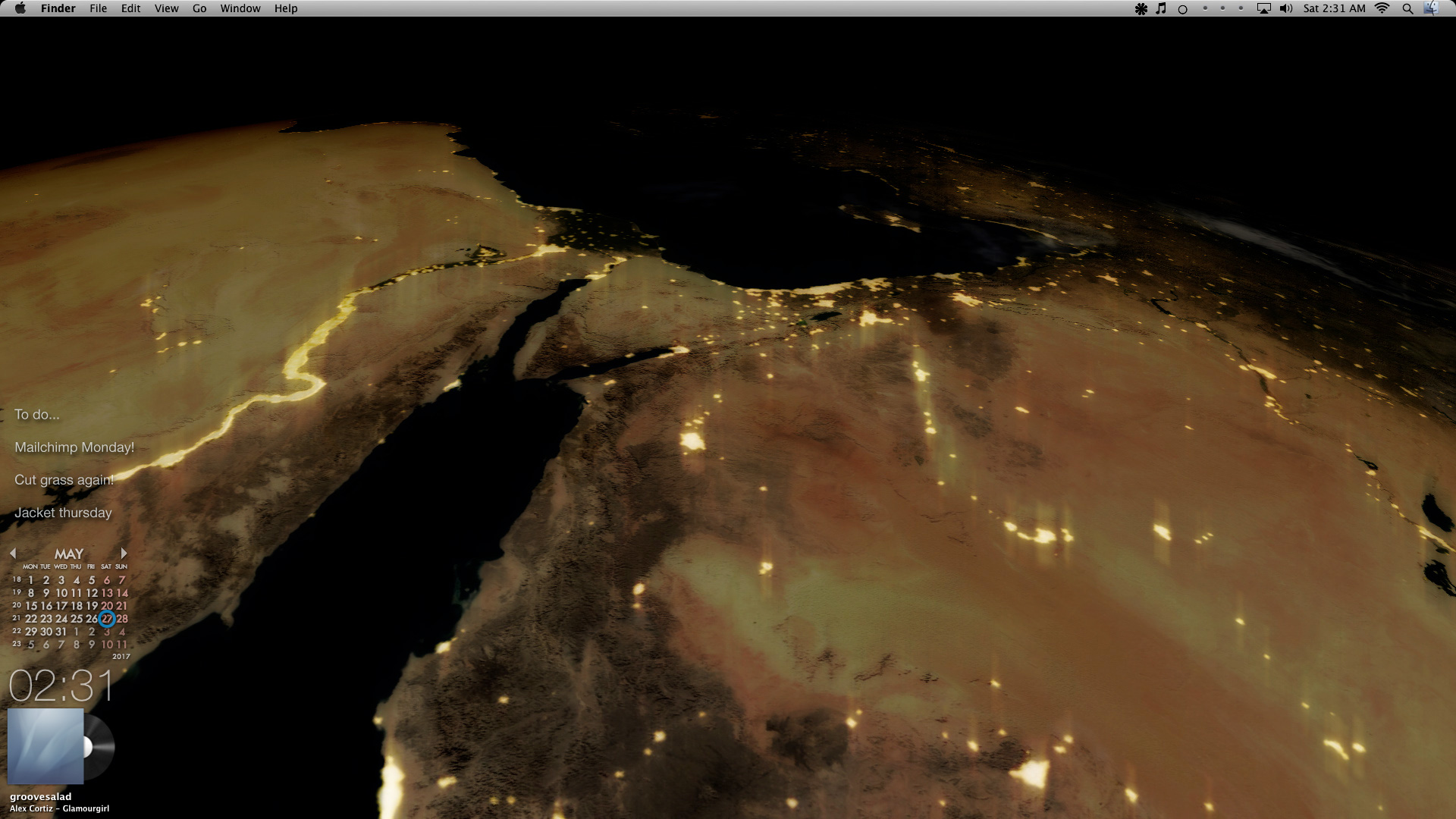Click the circle outline status icon
The width and height of the screenshot is (1456, 819).
[1182, 9]
